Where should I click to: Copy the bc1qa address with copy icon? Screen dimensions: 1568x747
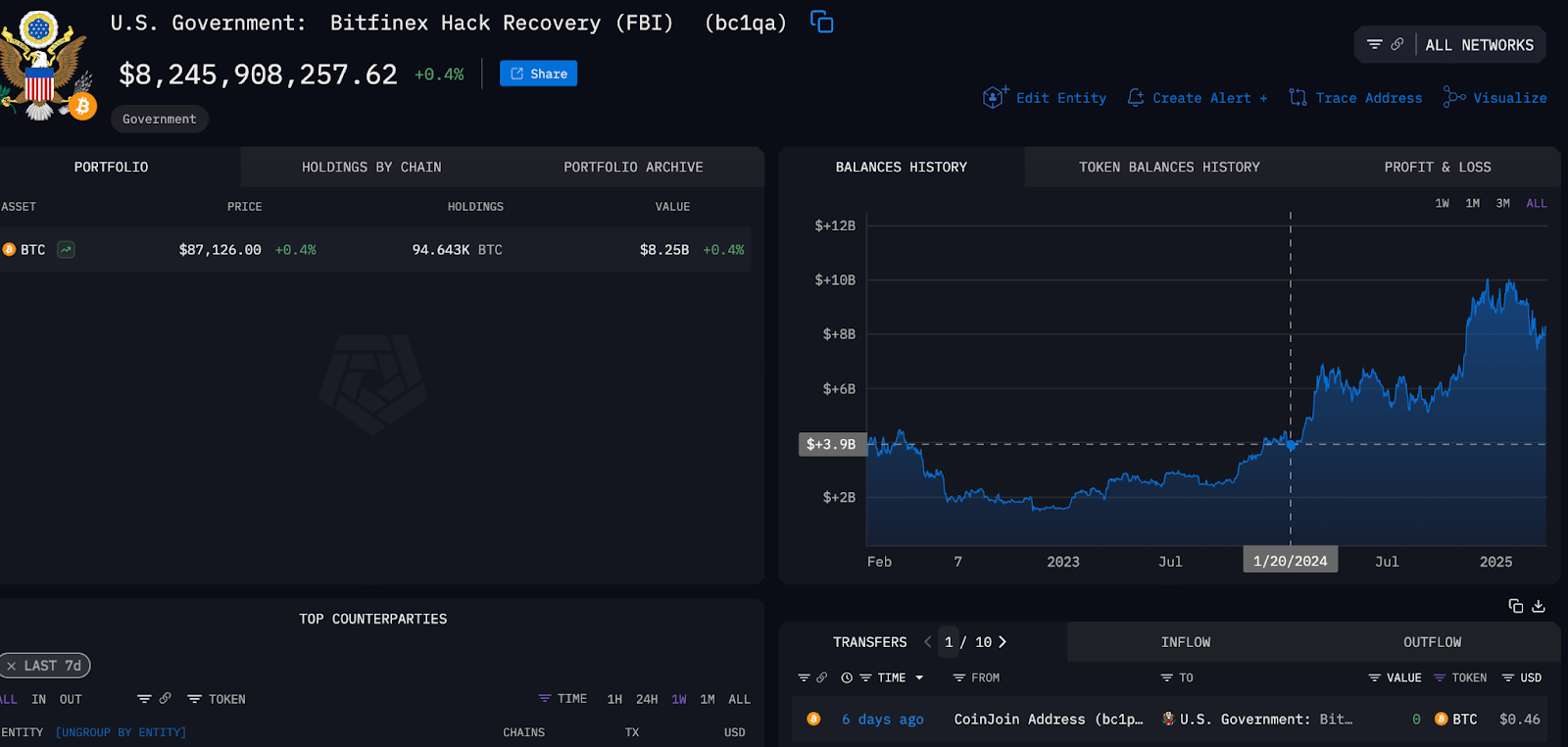click(821, 22)
